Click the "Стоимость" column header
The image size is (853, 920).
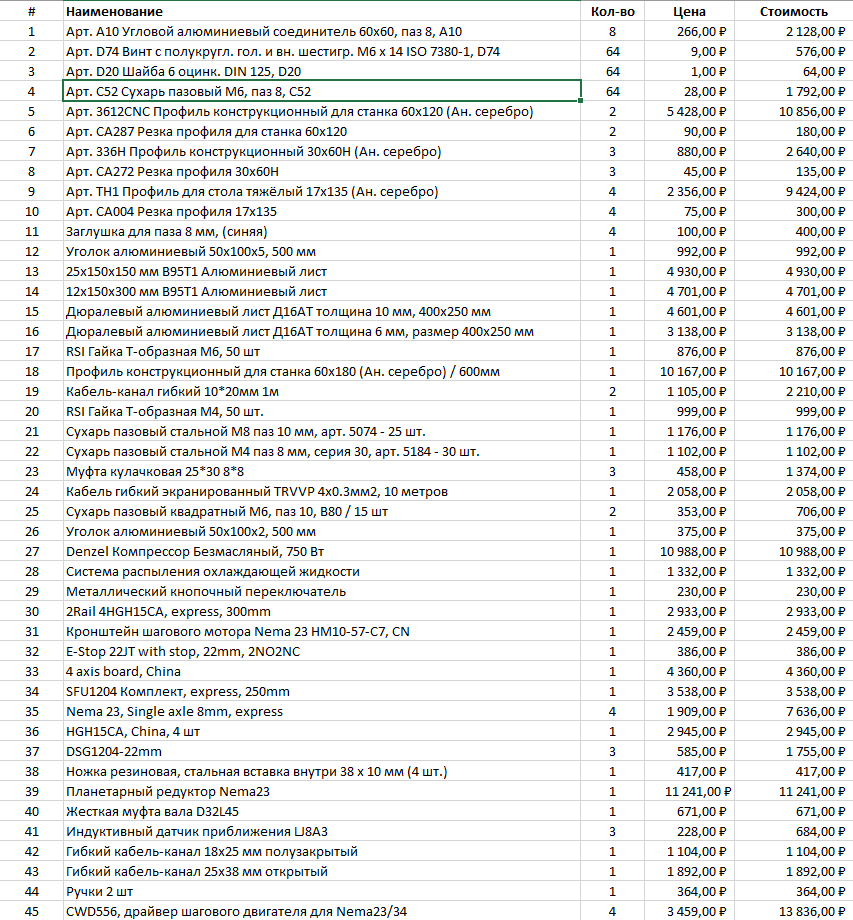click(x=794, y=12)
